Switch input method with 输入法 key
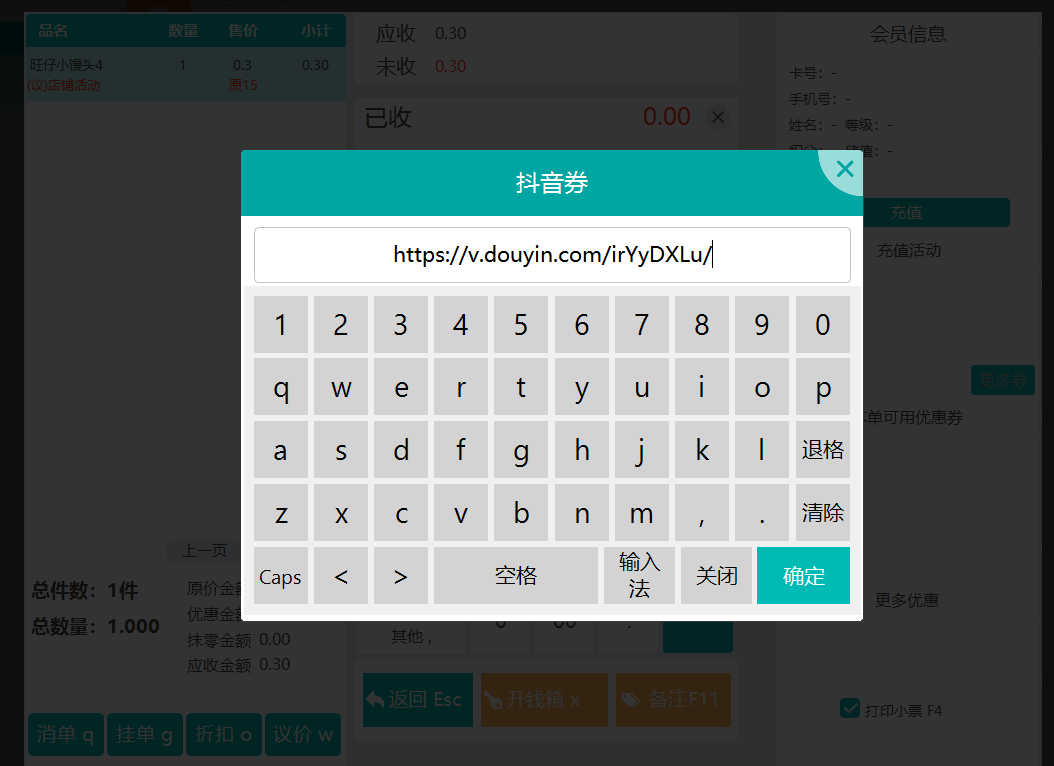 click(639, 576)
